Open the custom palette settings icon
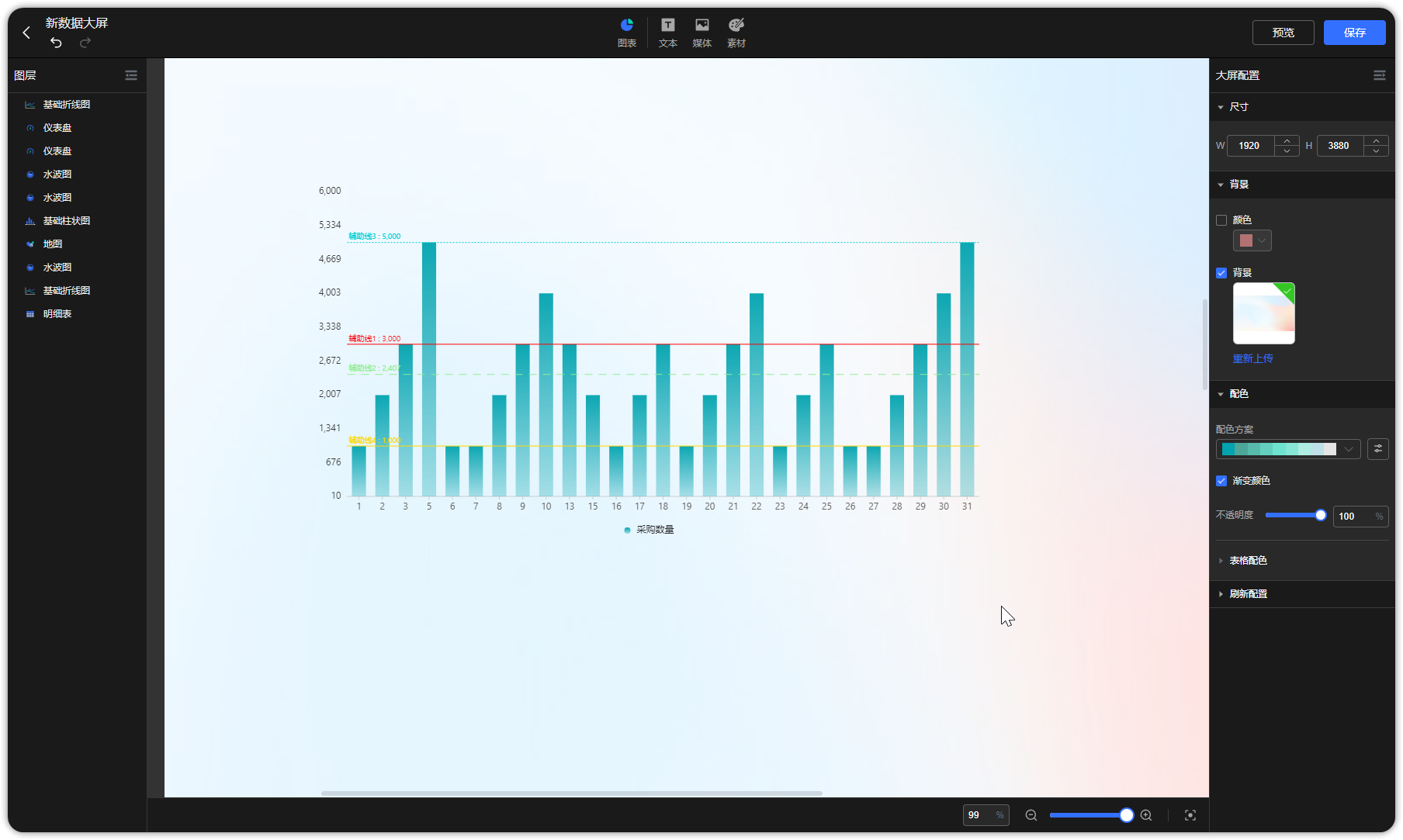 [x=1378, y=449]
